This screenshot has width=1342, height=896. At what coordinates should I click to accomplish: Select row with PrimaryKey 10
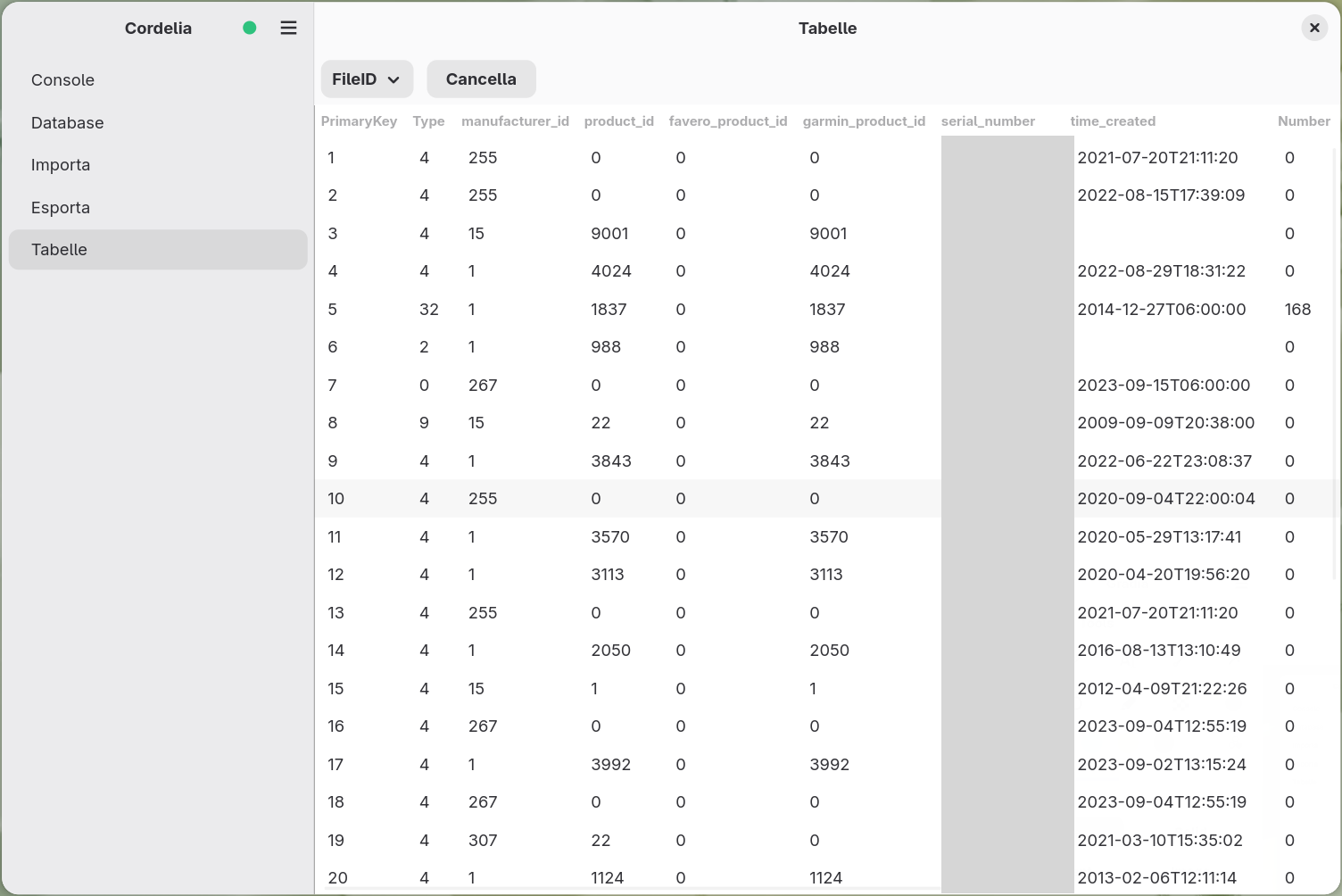825,499
